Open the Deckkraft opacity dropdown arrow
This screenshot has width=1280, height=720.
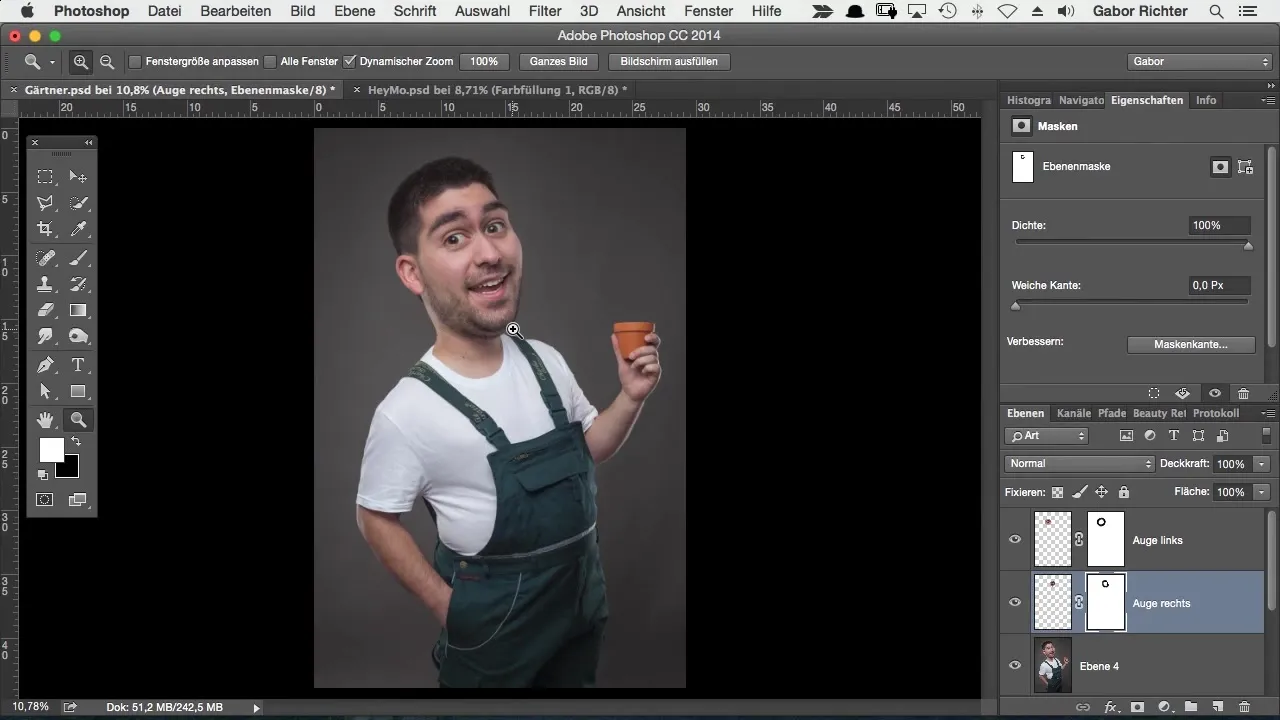1262,464
